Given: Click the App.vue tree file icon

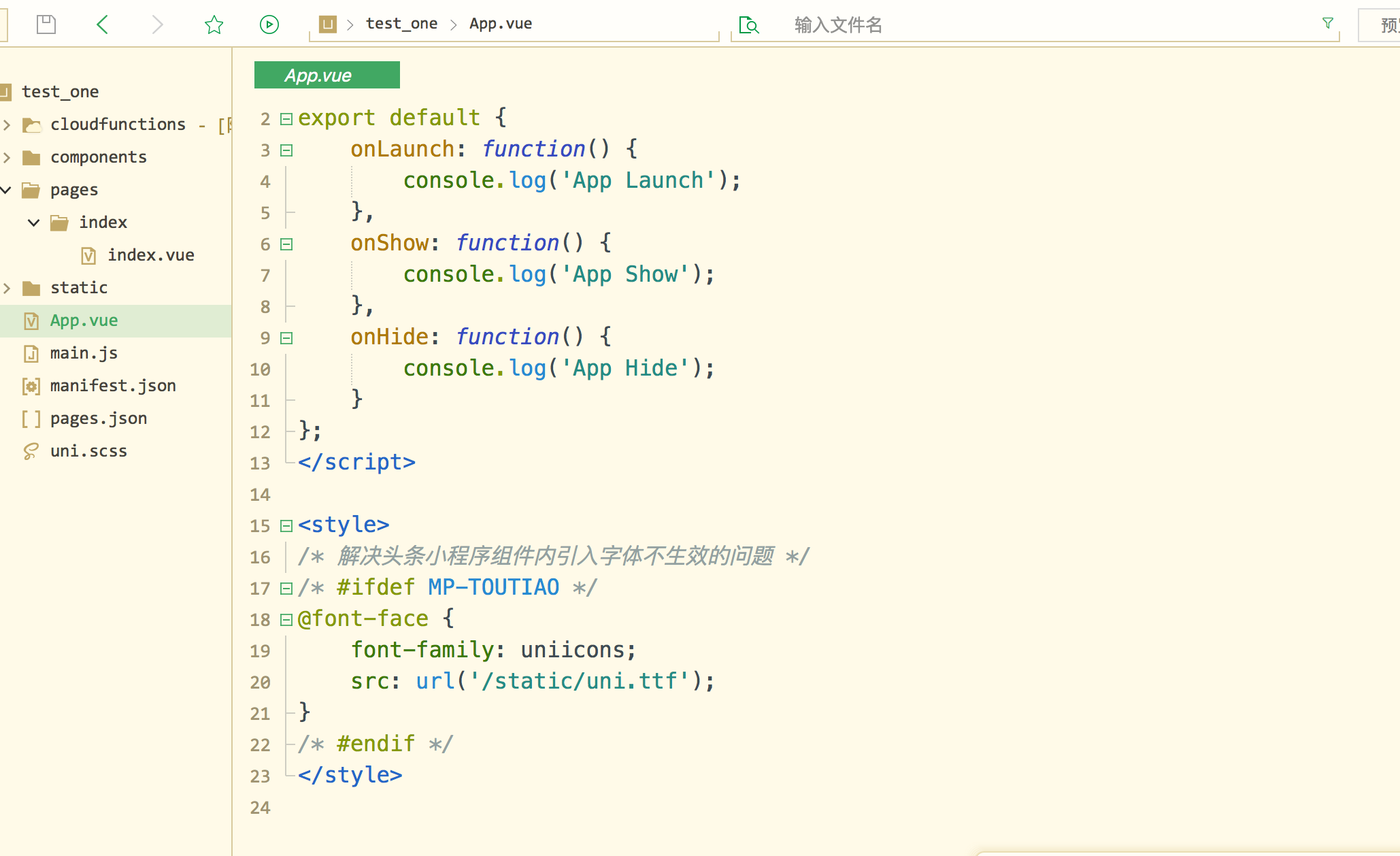Looking at the screenshot, I should click(x=31, y=320).
